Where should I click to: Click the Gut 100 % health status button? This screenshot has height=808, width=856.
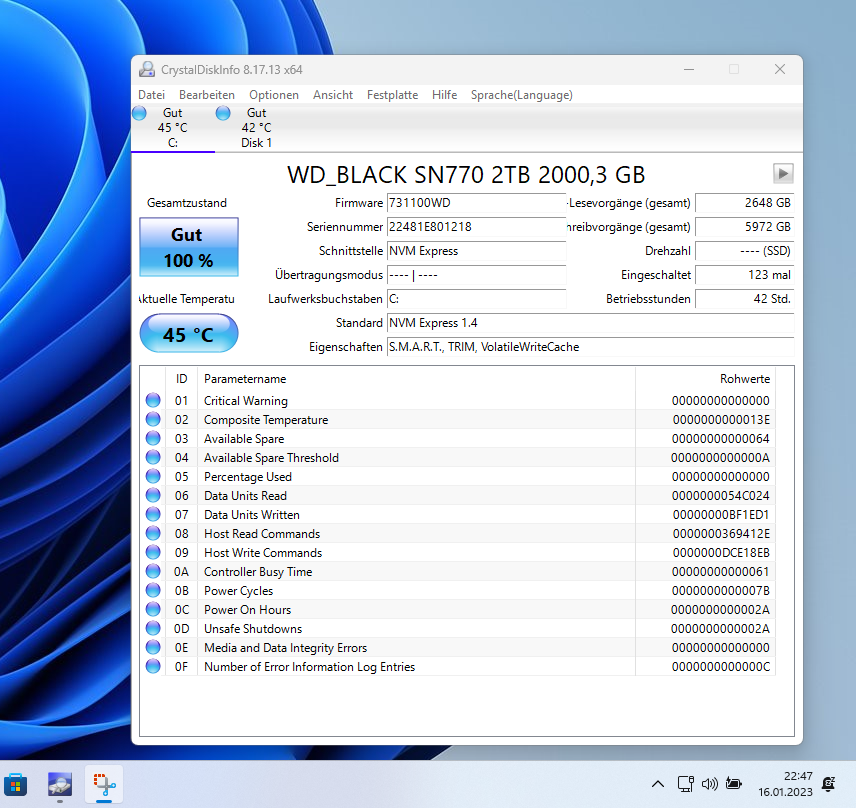click(x=189, y=247)
